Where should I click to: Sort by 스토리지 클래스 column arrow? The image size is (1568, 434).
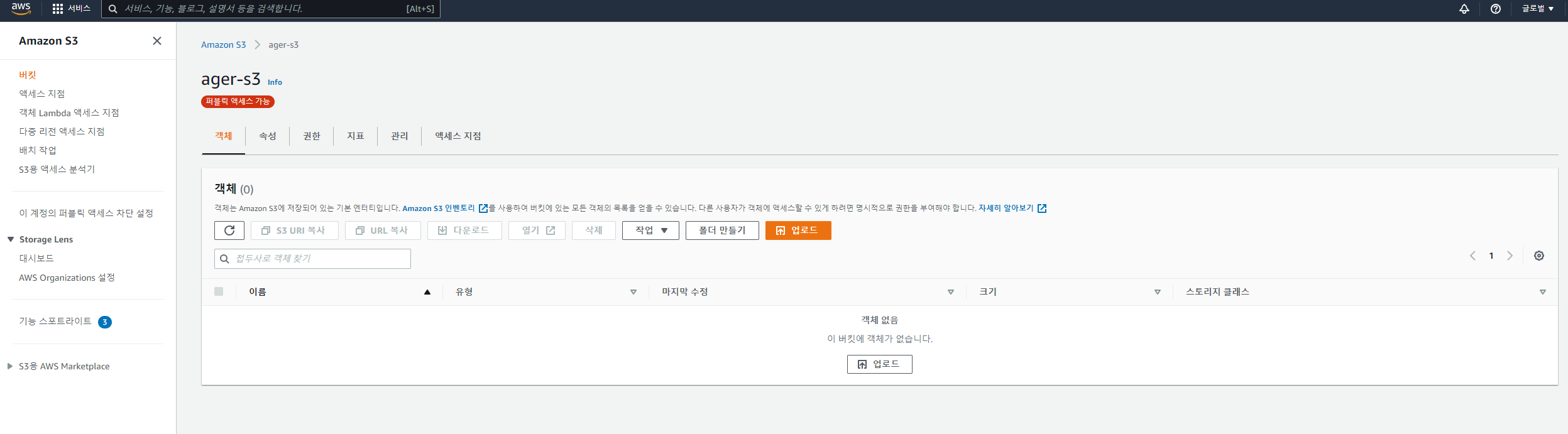1543,292
